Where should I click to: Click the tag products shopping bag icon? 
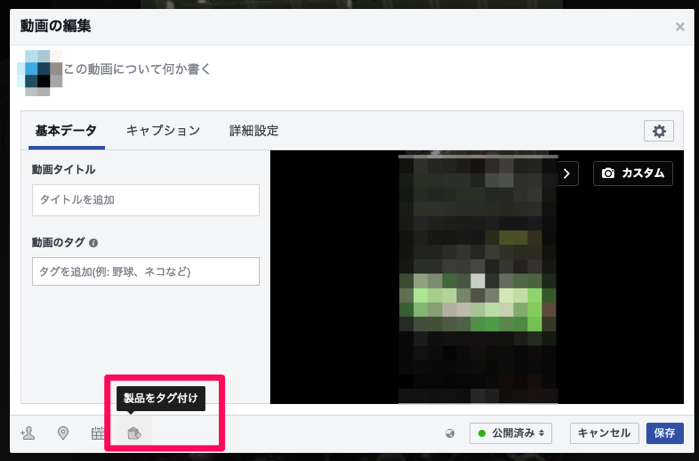(x=134, y=433)
